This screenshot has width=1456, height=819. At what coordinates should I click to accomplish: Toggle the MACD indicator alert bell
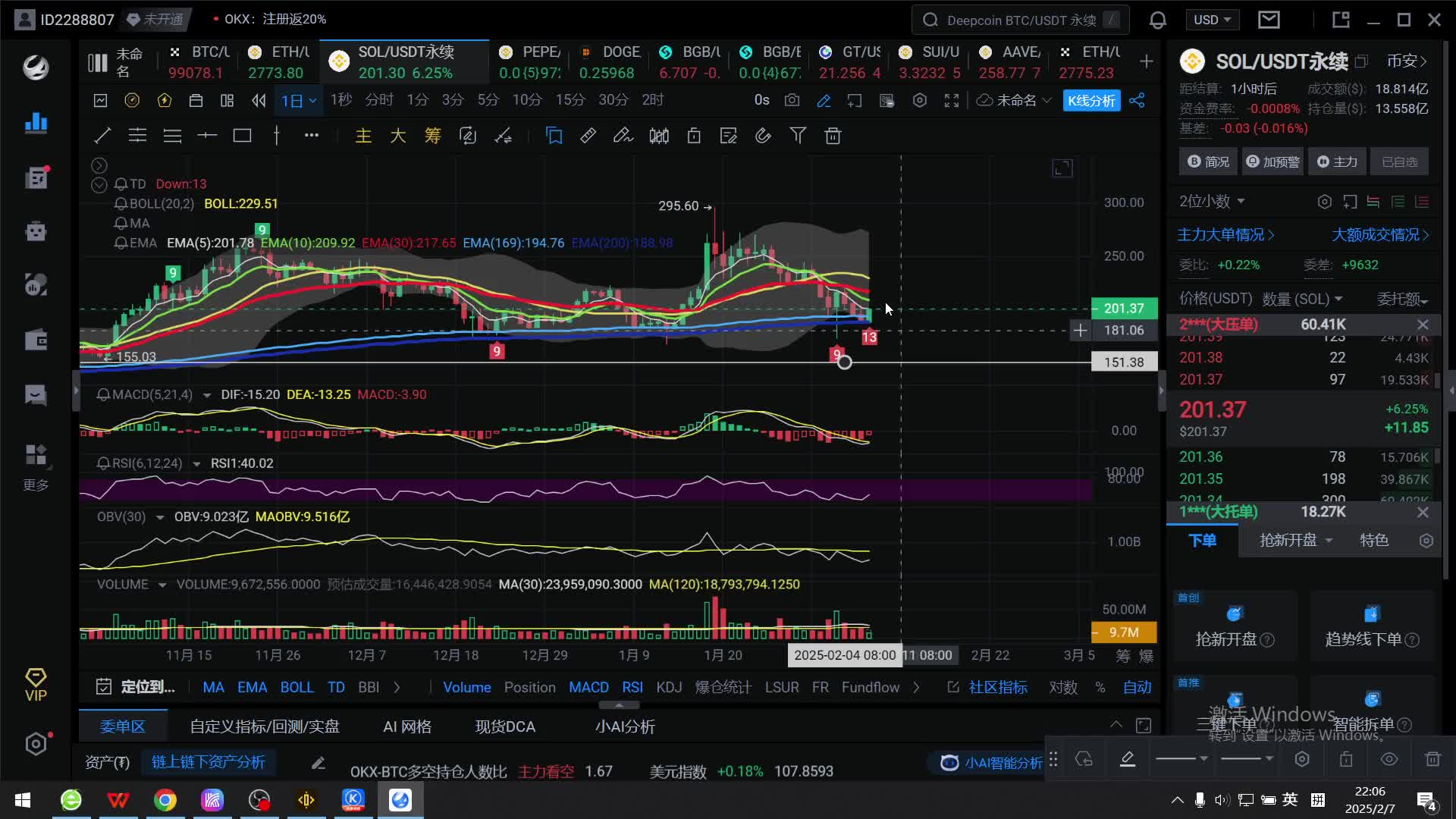point(104,395)
